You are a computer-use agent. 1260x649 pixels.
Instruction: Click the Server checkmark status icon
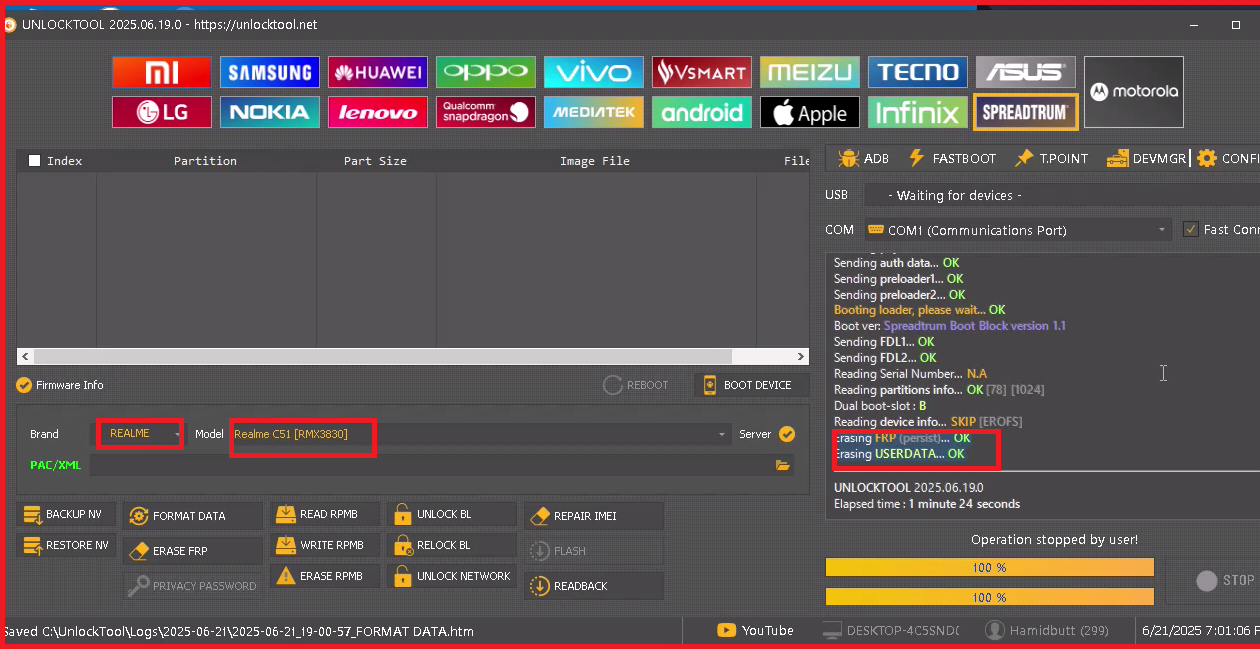point(787,434)
